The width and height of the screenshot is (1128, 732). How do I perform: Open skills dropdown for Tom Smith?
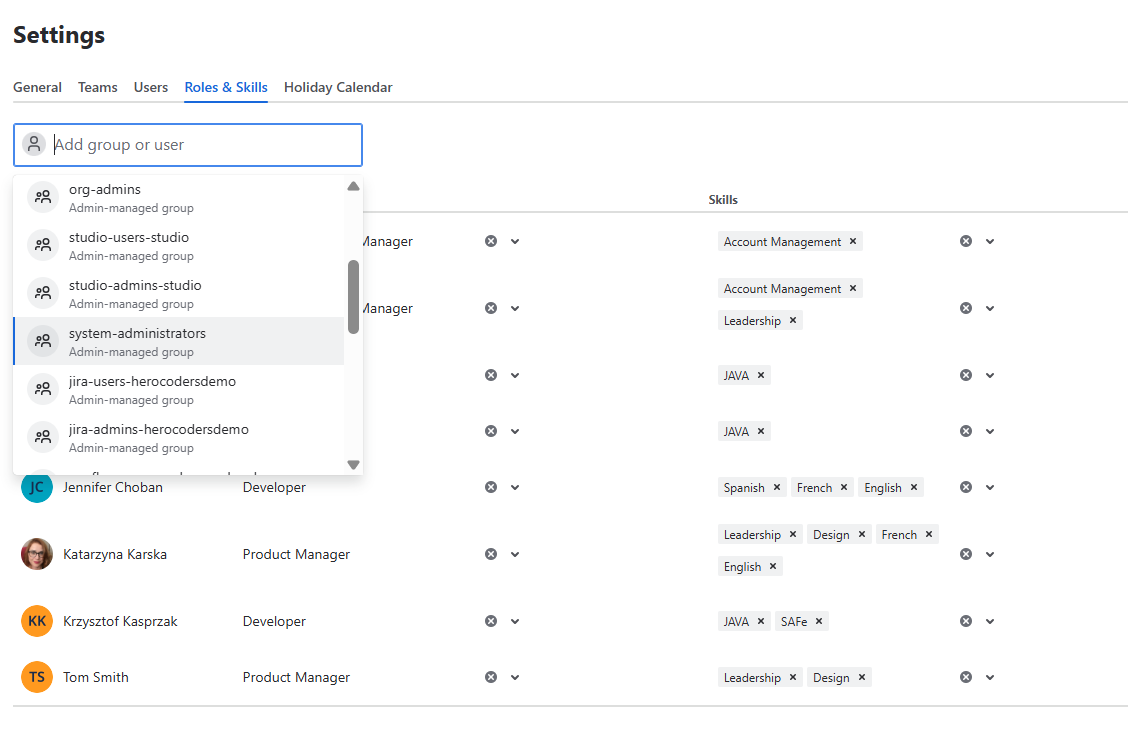[990, 677]
